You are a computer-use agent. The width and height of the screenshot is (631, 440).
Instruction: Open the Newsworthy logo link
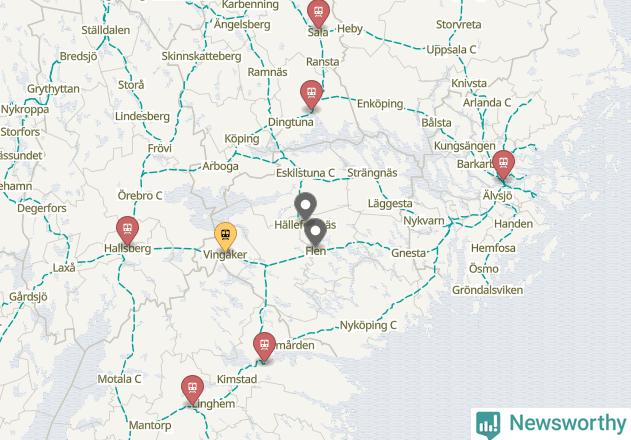coord(551,424)
